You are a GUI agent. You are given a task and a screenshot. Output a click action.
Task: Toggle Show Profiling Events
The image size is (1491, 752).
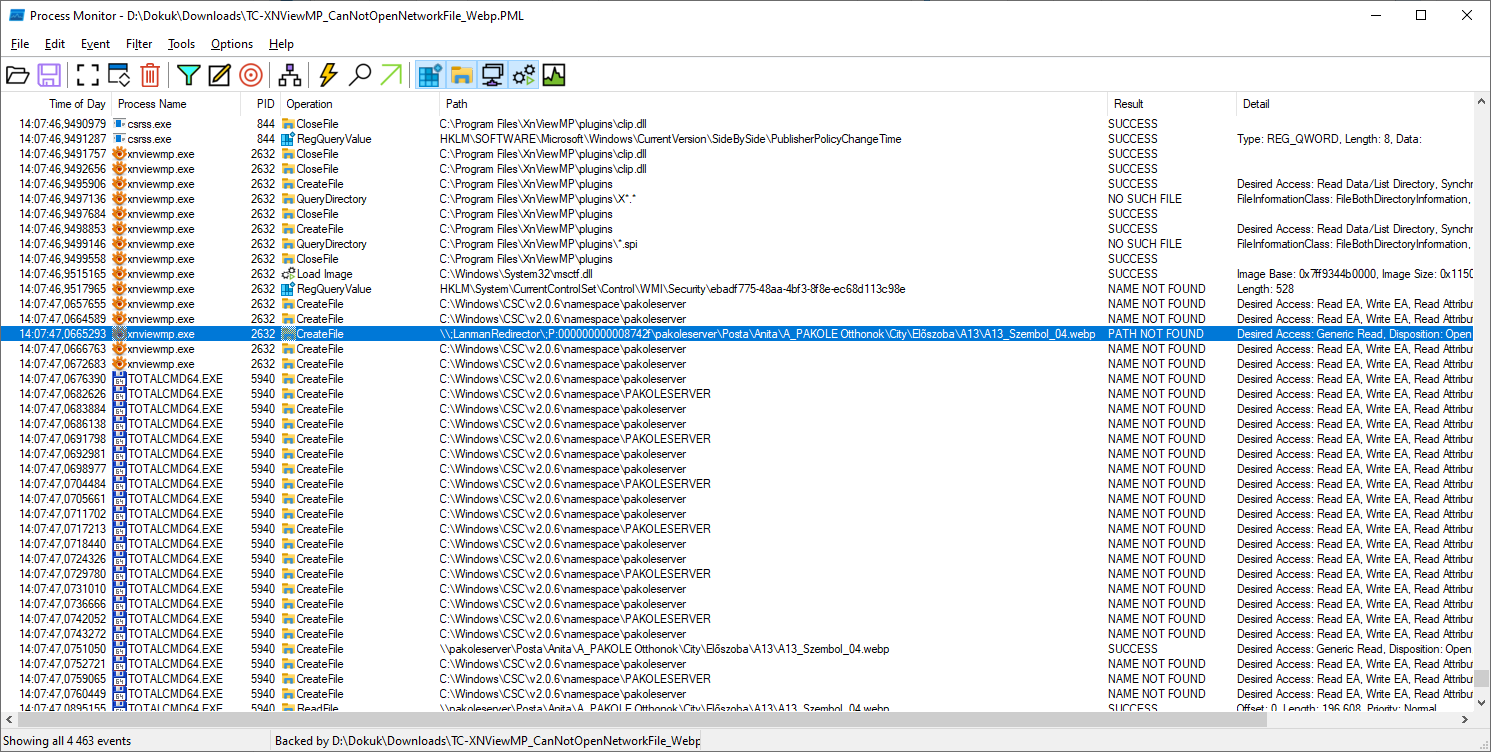coord(554,75)
